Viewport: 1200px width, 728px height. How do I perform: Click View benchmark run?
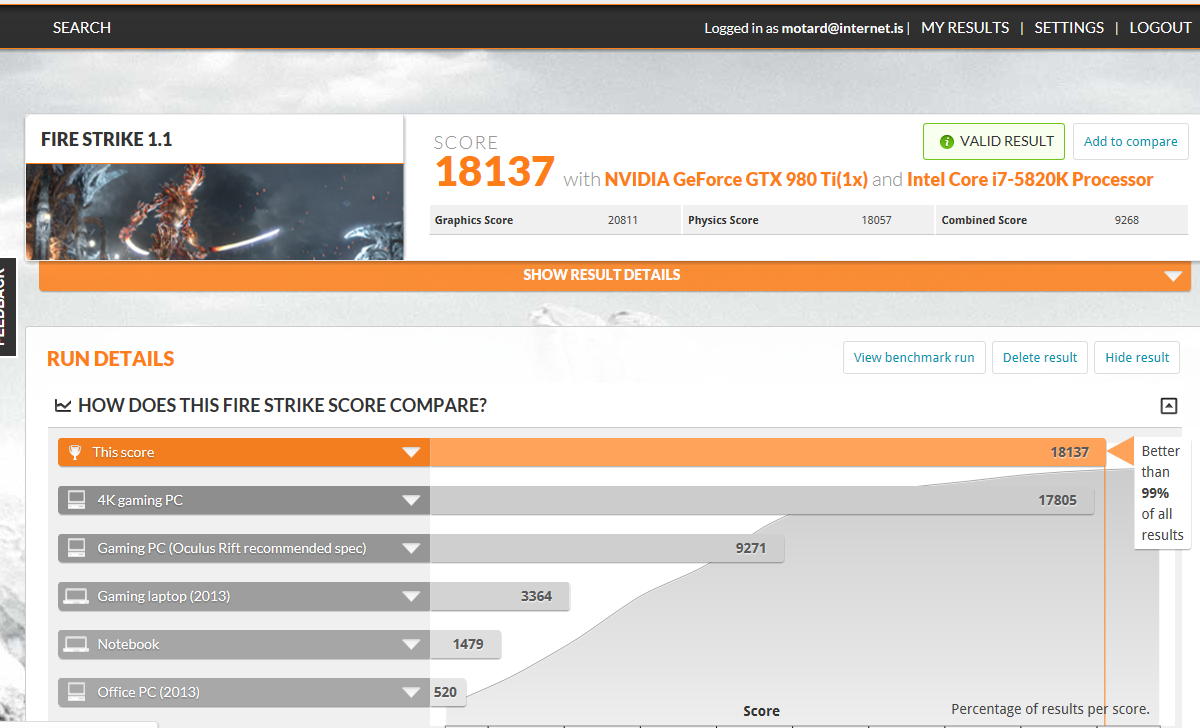913,357
